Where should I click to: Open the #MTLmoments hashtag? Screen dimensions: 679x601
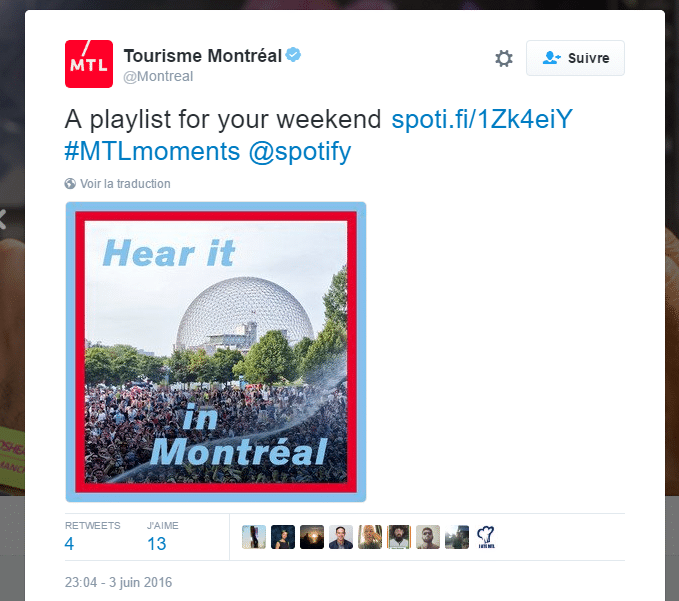click(152, 152)
